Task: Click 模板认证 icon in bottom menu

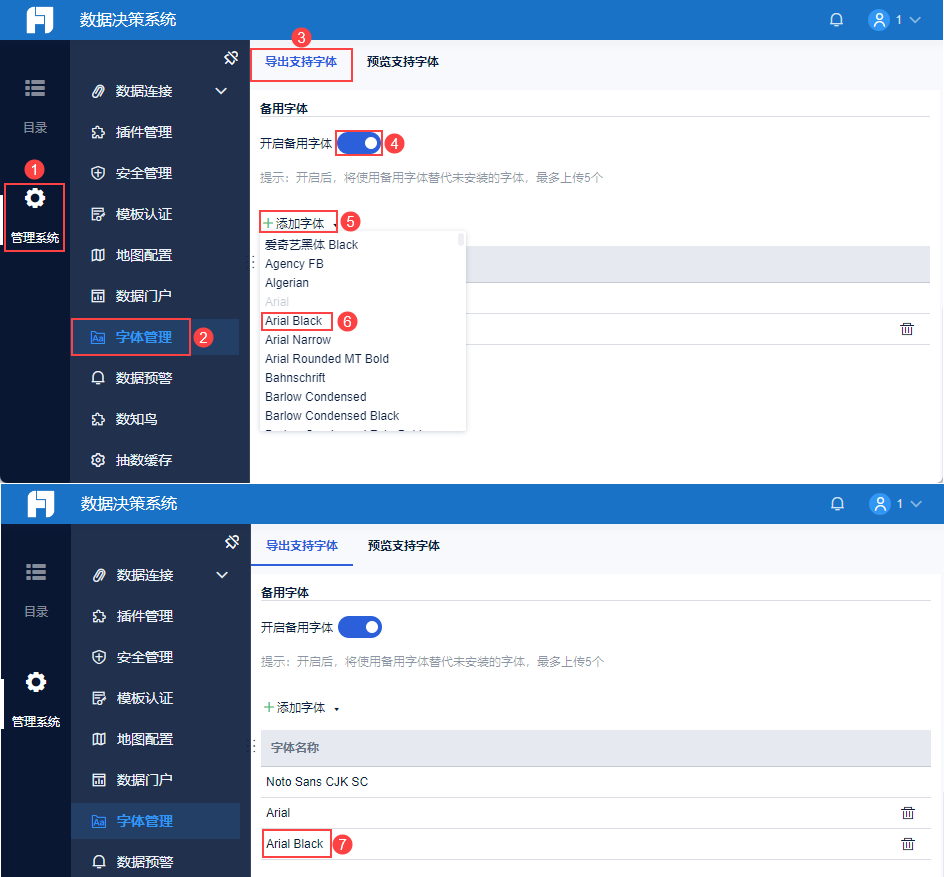Action: point(99,698)
